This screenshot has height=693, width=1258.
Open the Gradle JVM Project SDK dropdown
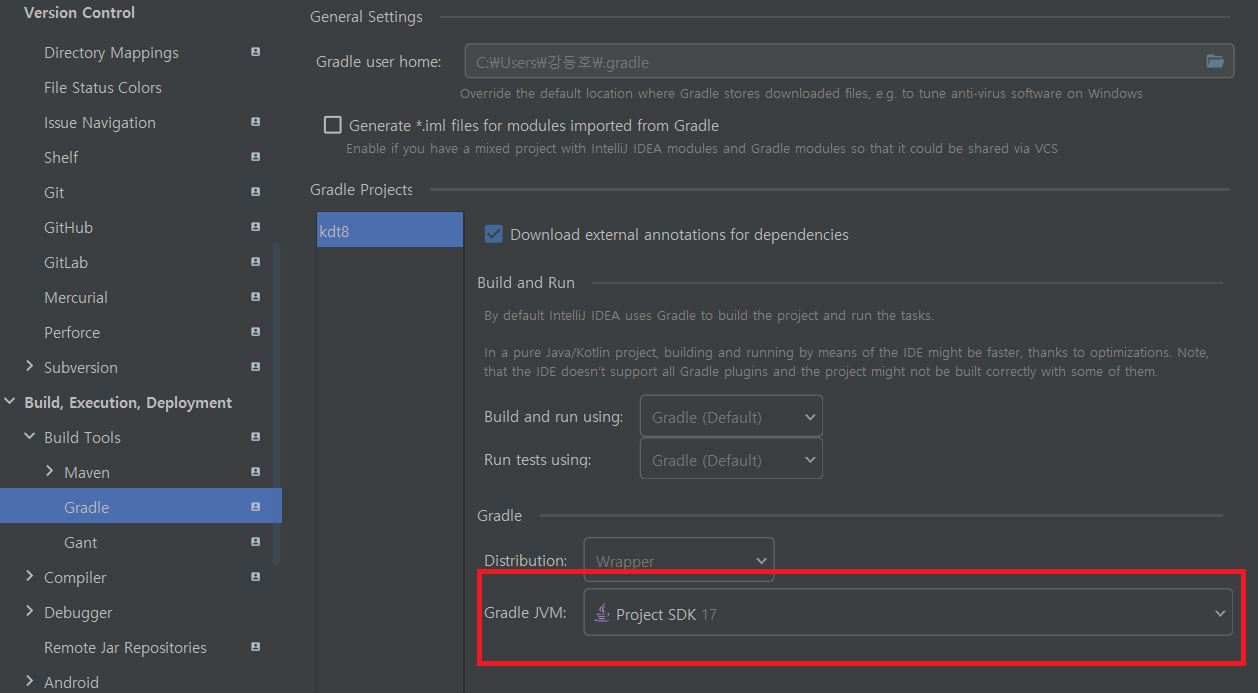[x=908, y=614]
